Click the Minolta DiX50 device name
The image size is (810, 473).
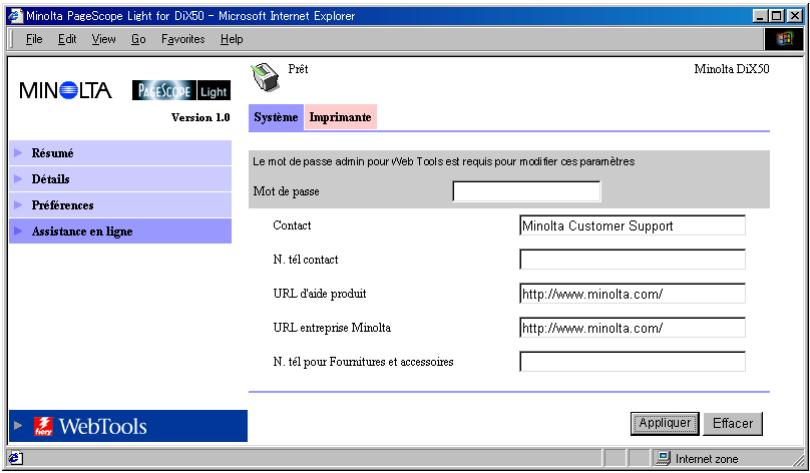[x=731, y=69]
